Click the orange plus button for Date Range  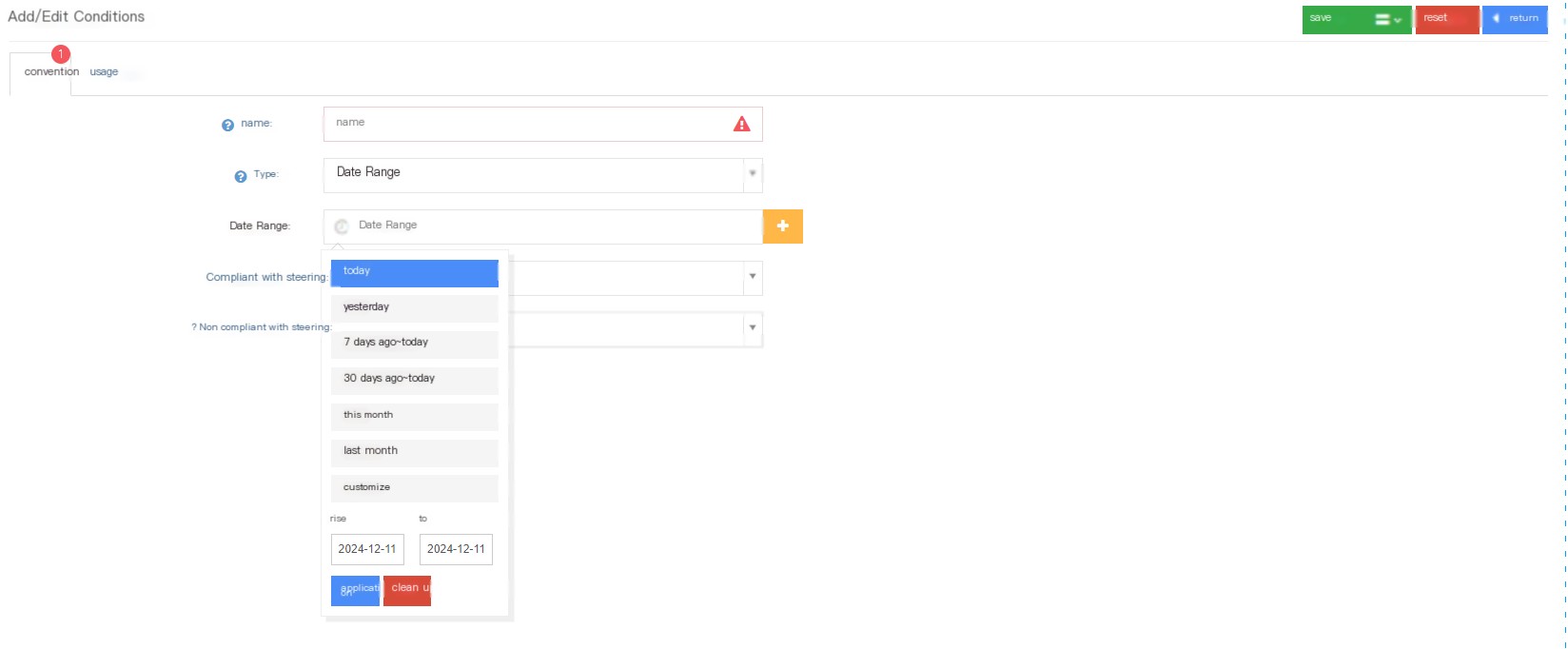point(783,226)
